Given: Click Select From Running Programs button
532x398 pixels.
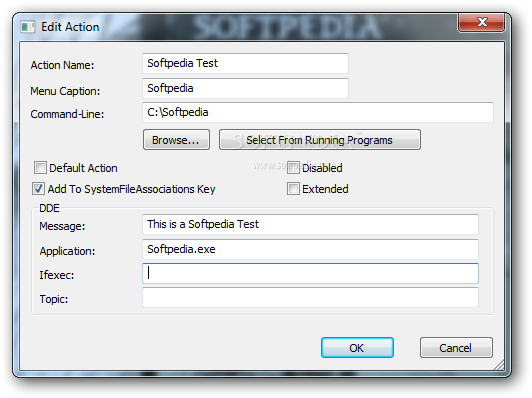Looking at the screenshot, I should coord(320,139).
